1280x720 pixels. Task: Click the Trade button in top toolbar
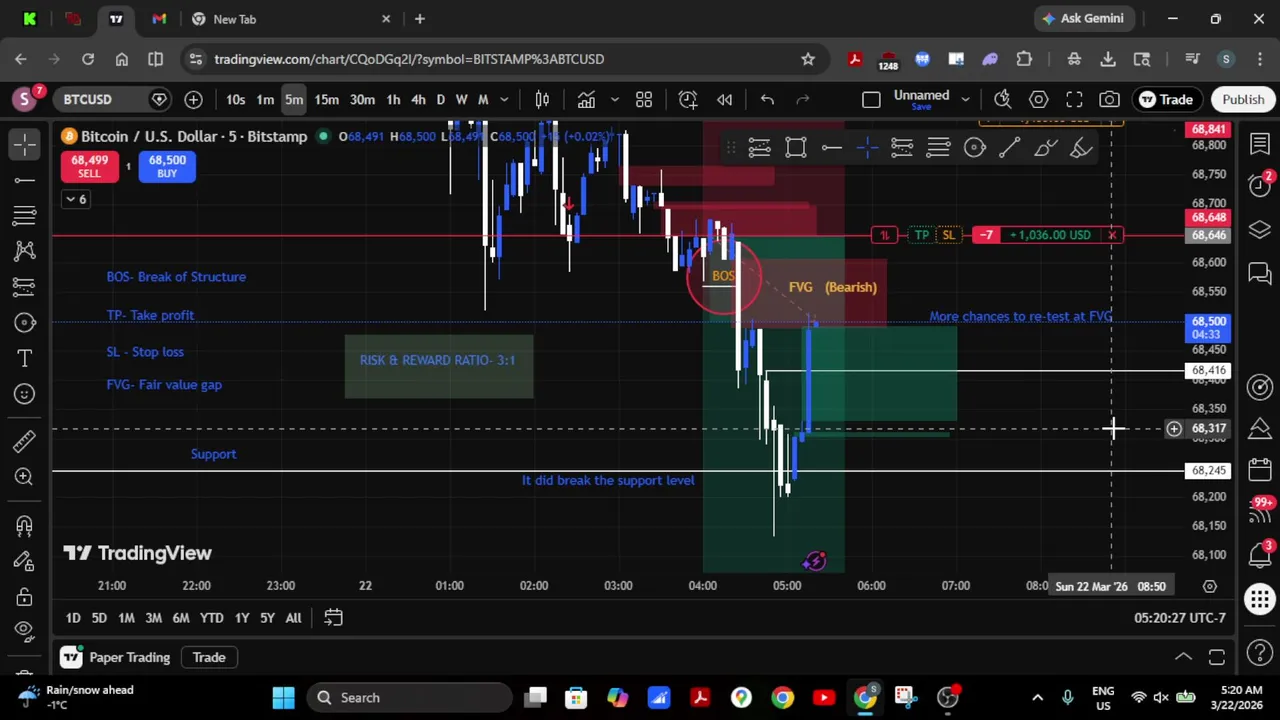[1166, 99]
